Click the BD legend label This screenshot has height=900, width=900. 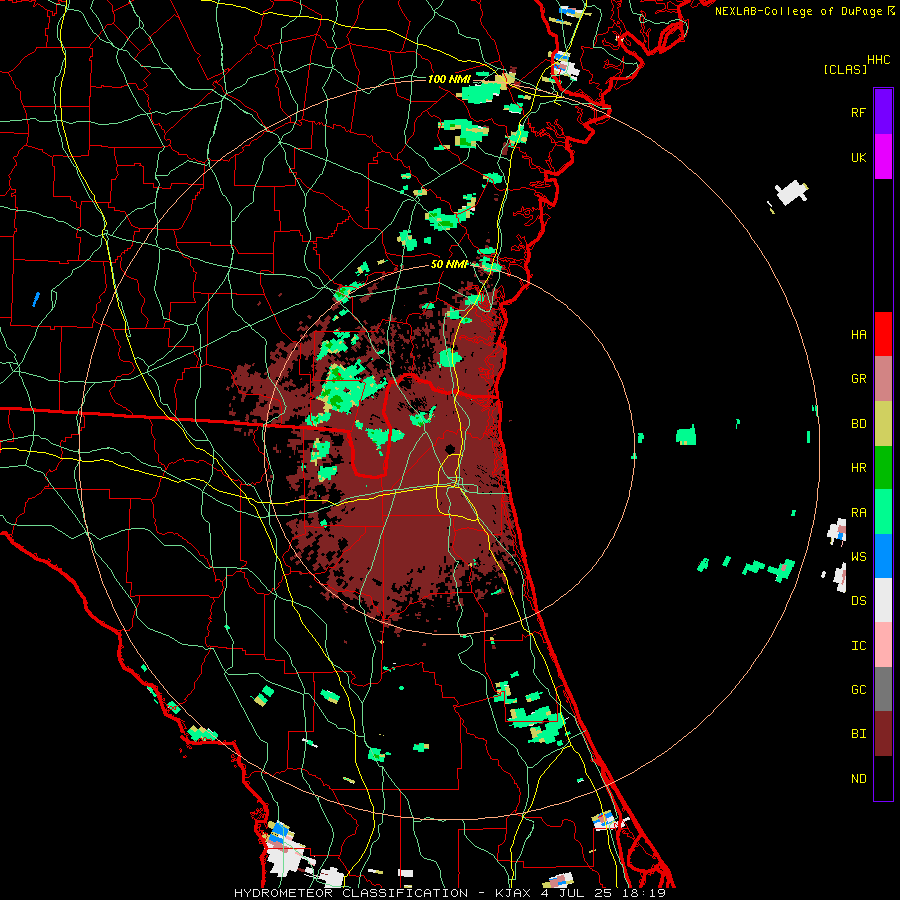coord(858,424)
